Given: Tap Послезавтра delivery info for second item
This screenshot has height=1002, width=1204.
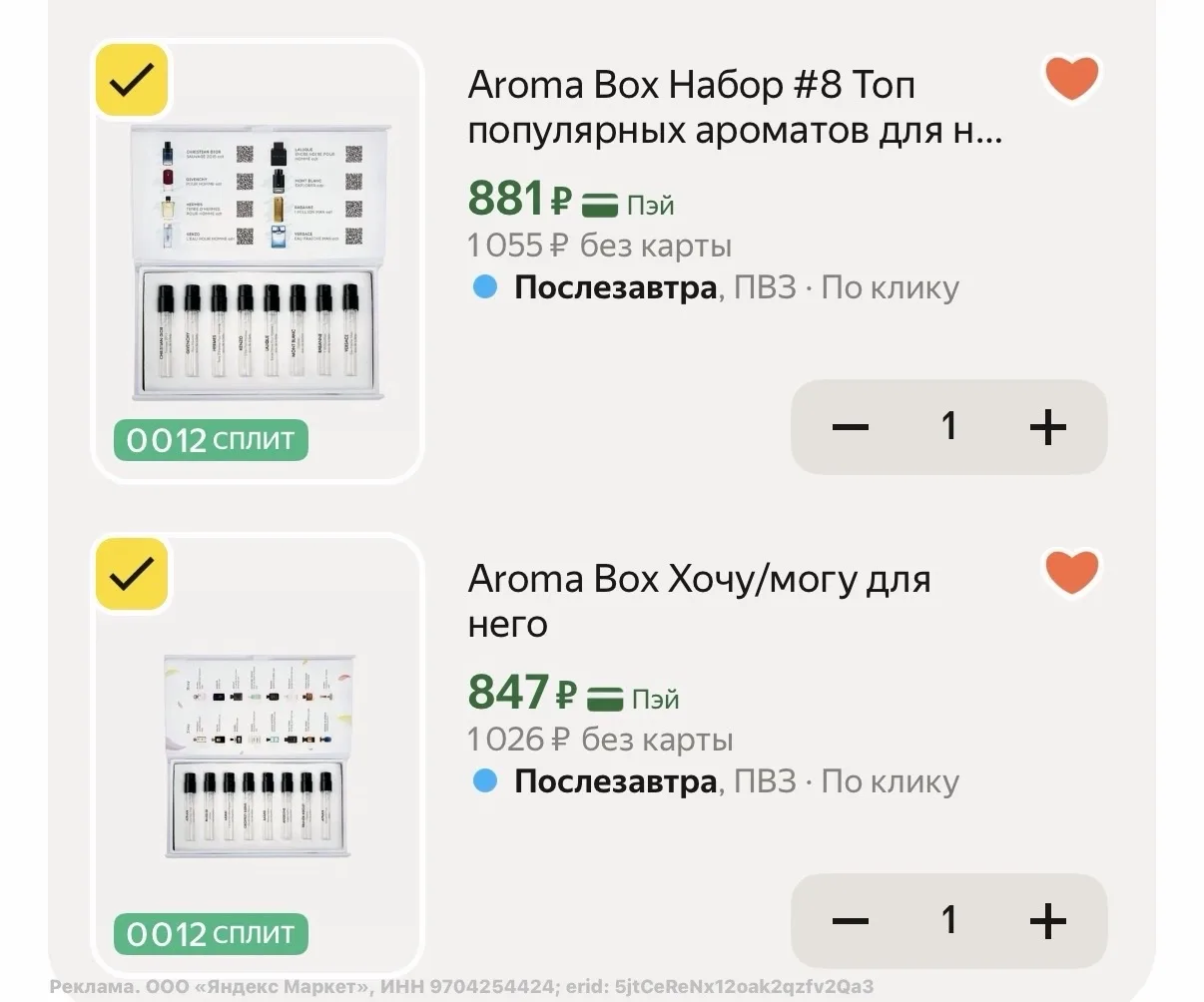Looking at the screenshot, I should [x=616, y=781].
